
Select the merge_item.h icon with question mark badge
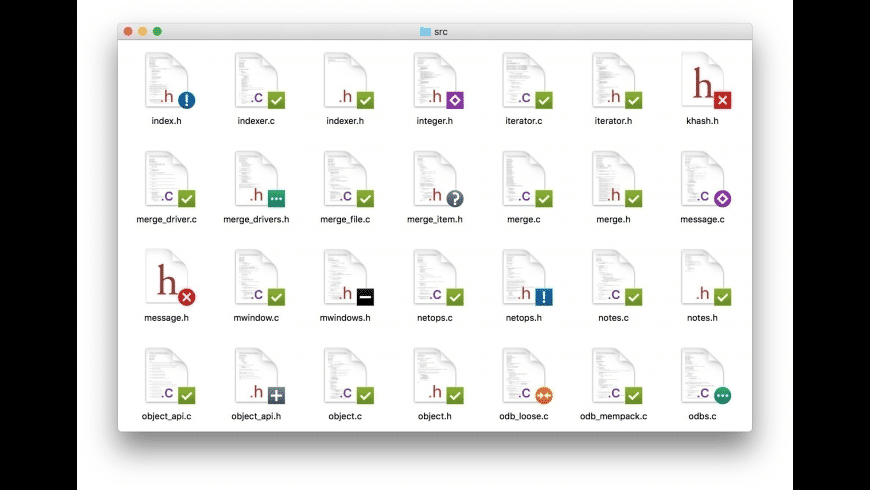pyautogui.click(x=437, y=179)
